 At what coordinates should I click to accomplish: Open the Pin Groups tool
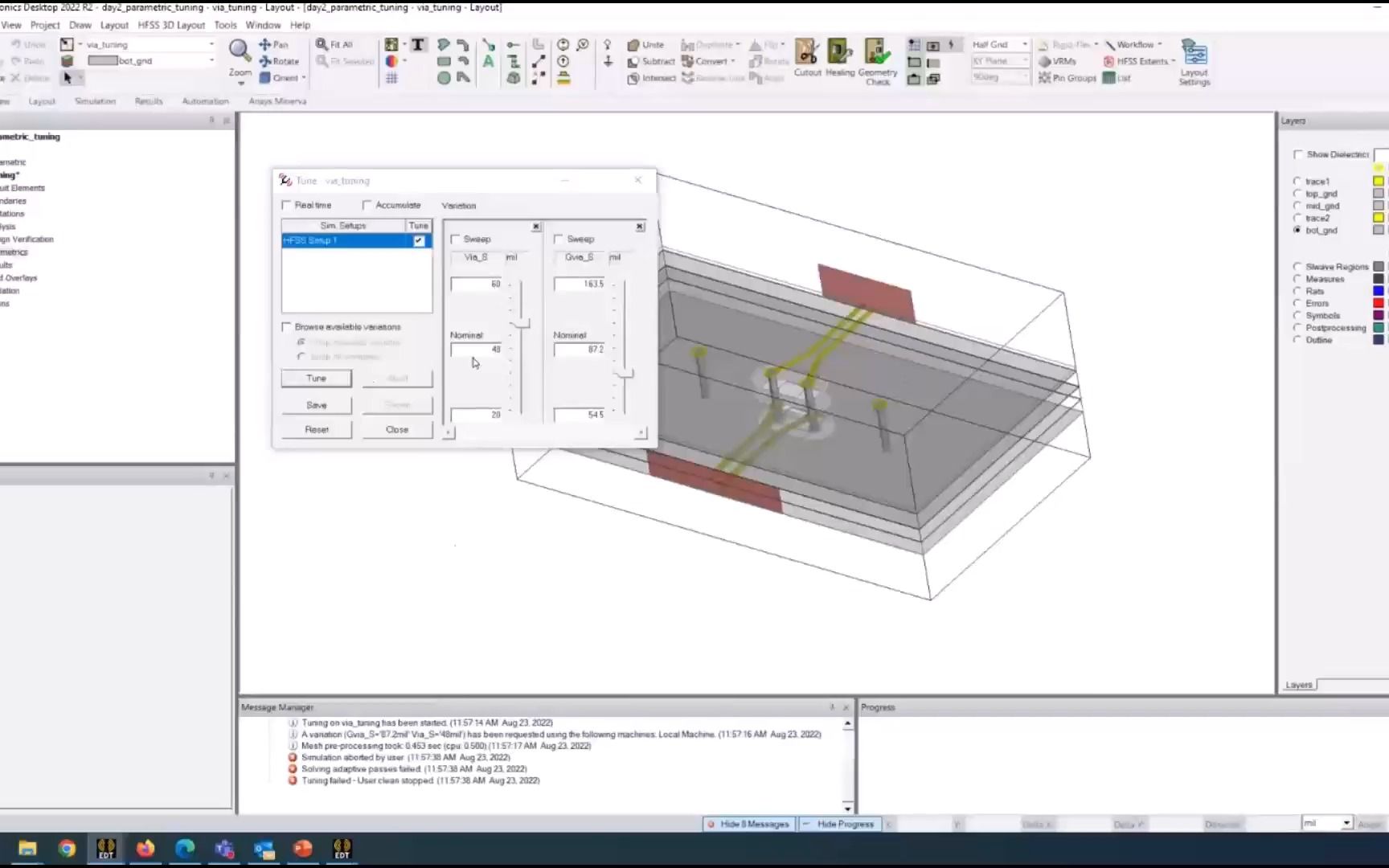point(1067,78)
